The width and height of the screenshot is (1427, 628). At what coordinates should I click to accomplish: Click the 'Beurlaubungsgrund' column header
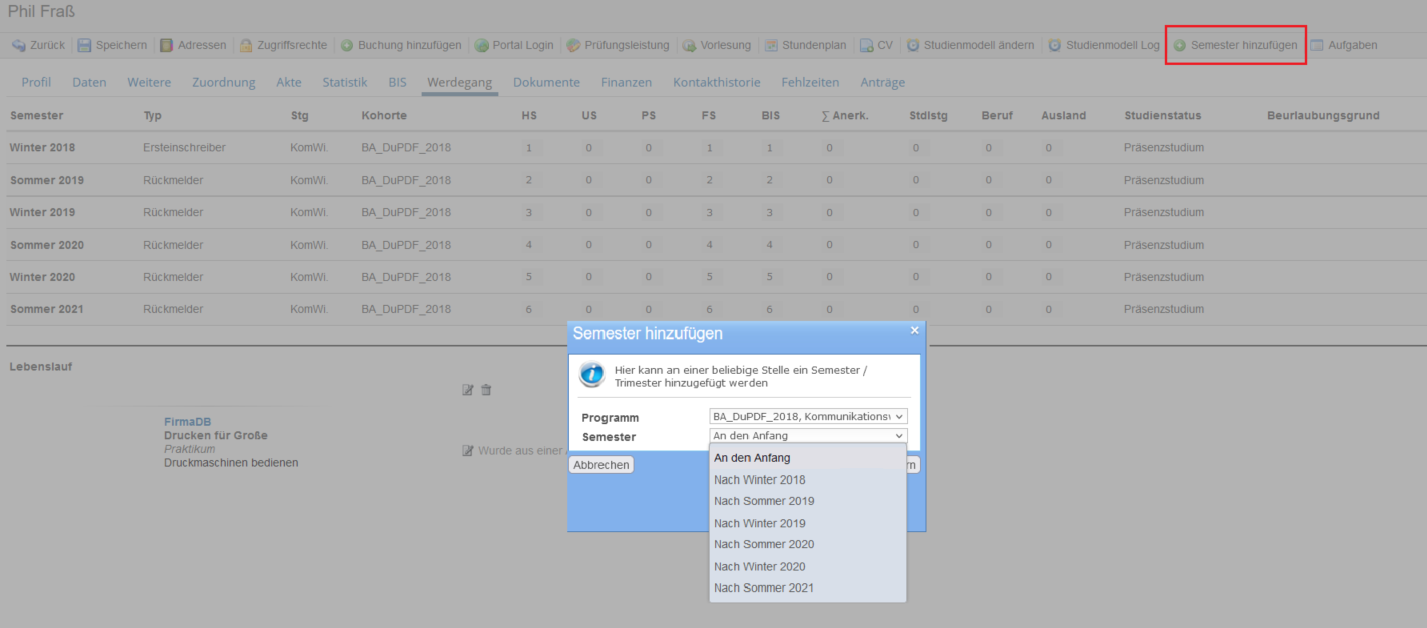point(1323,116)
